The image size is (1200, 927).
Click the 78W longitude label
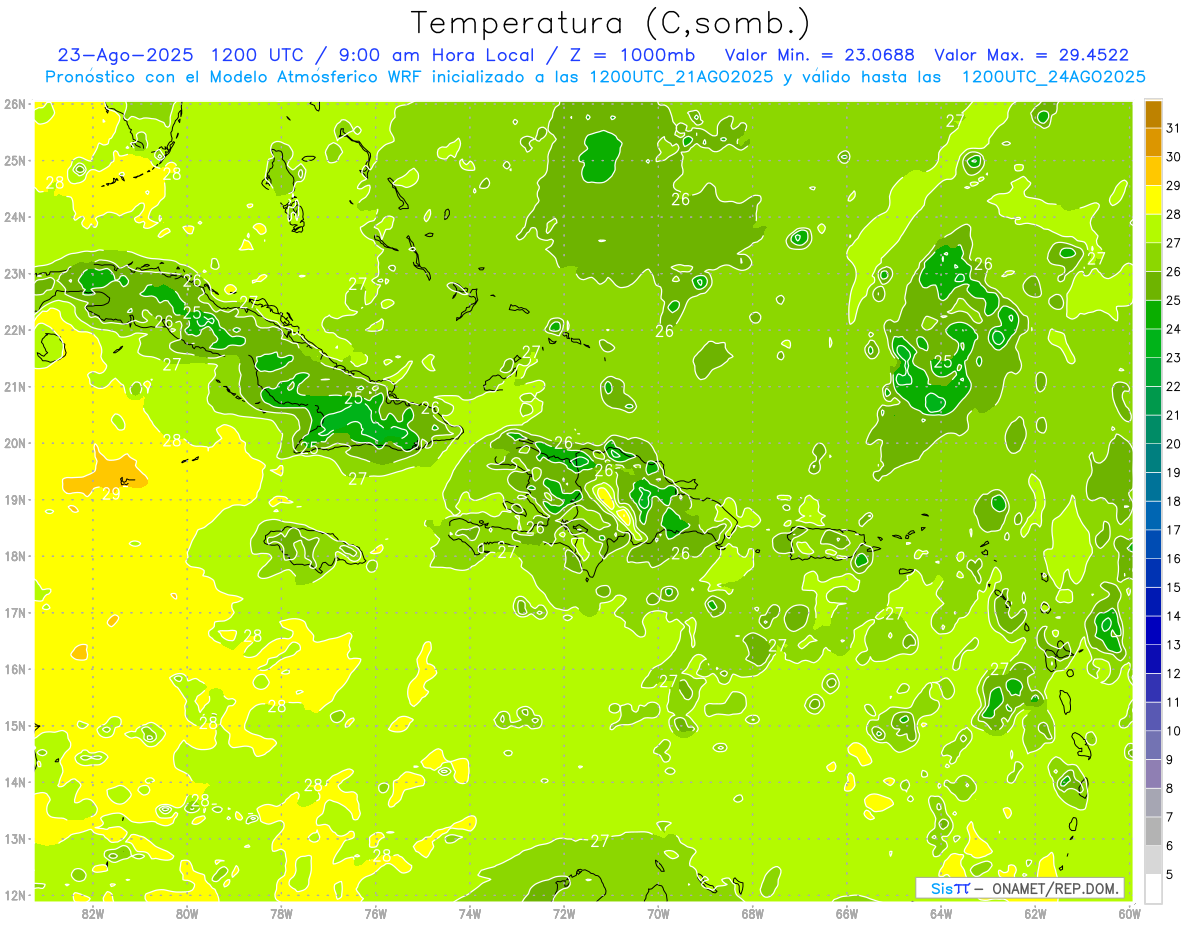pyautogui.click(x=281, y=912)
